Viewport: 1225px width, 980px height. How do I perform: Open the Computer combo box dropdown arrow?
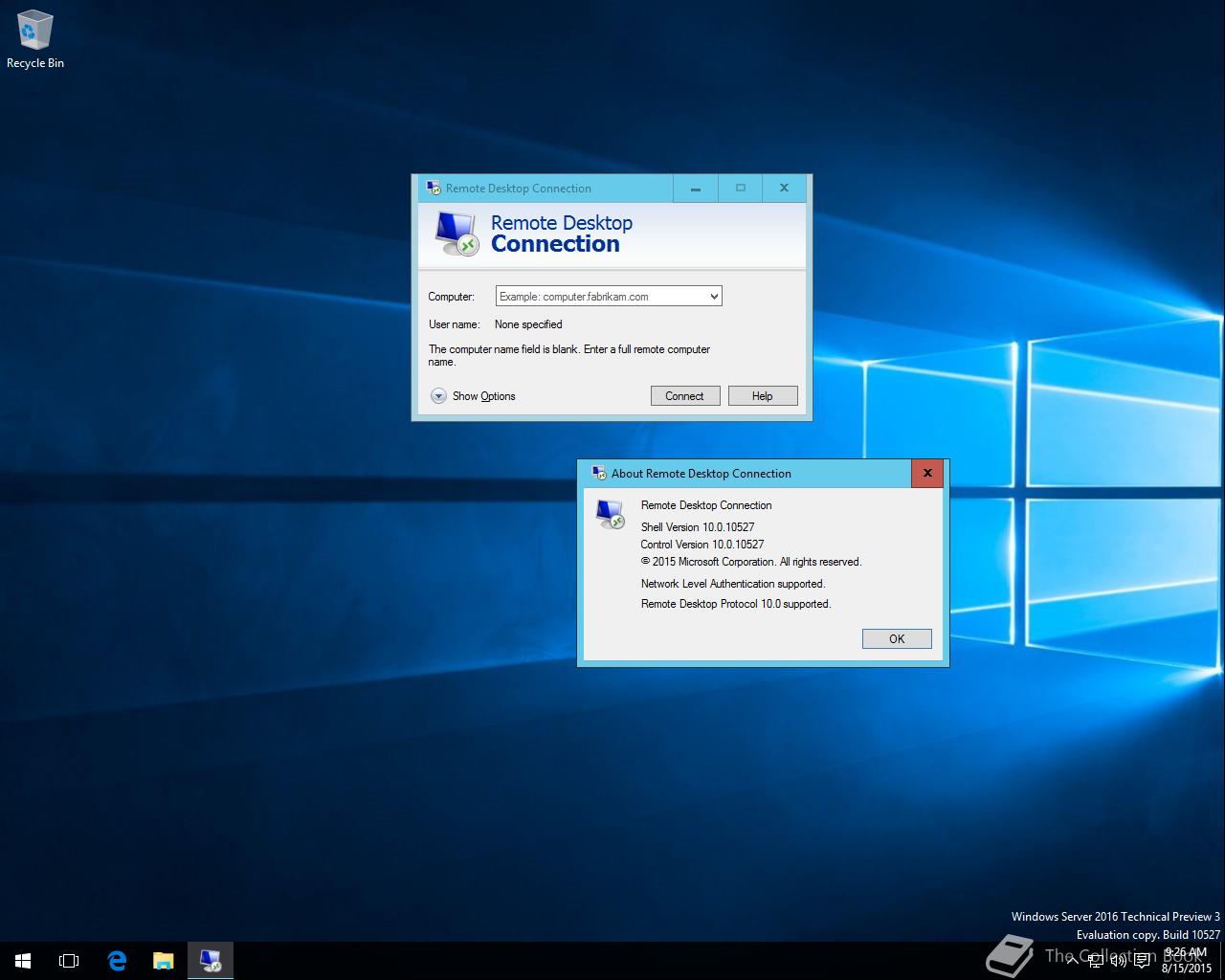pos(714,297)
